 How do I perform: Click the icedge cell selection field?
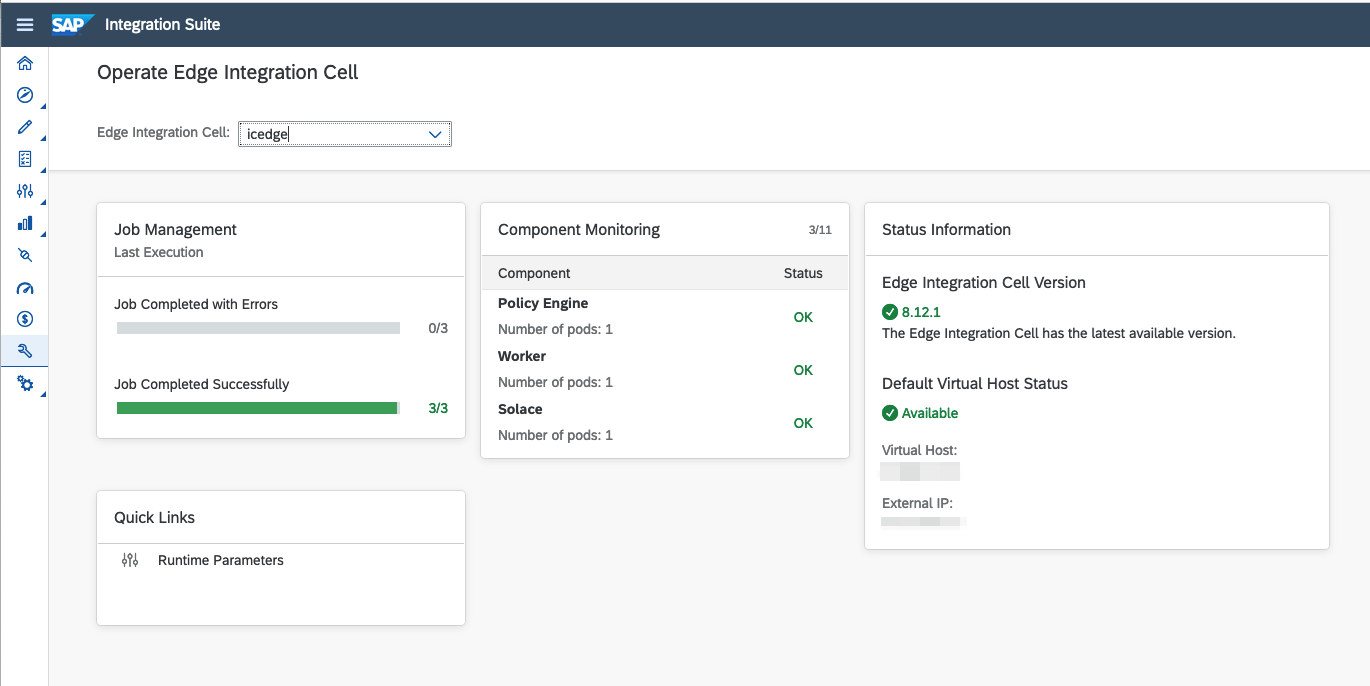(345, 134)
